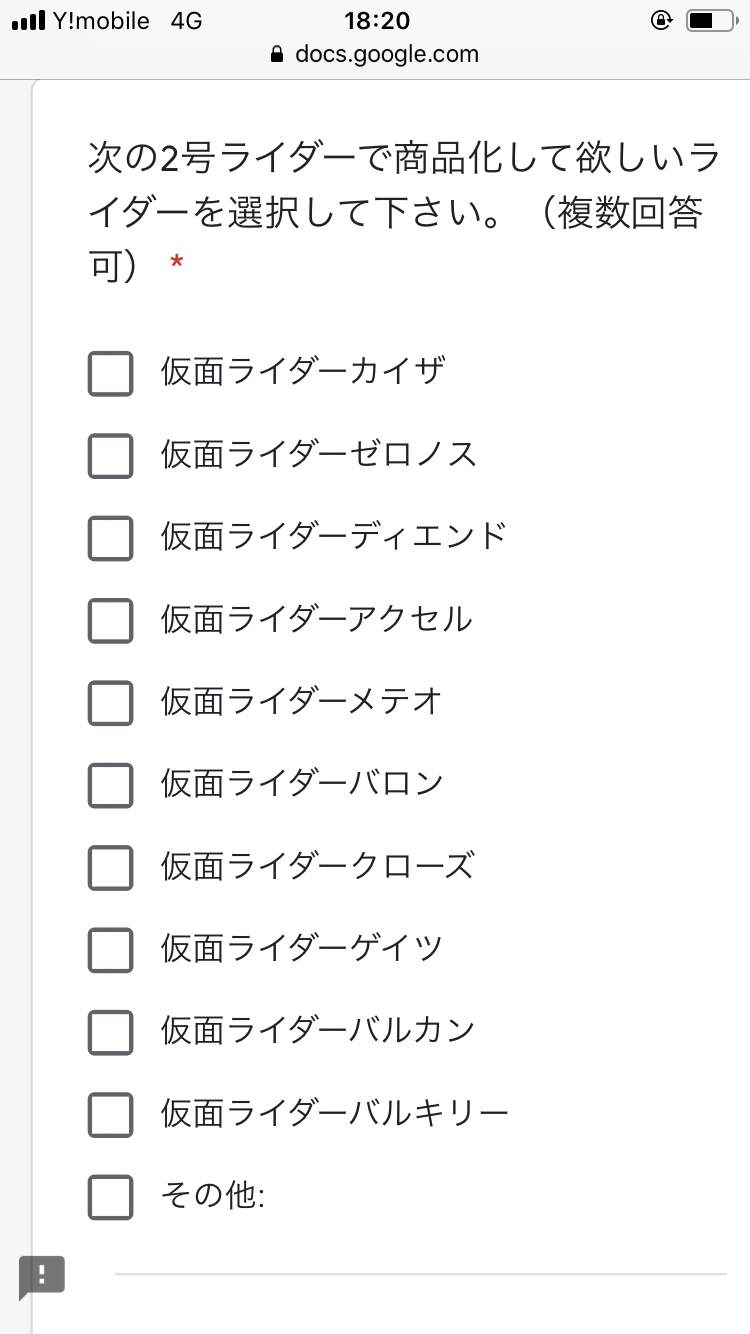Image resolution: width=750 pixels, height=1334 pixels.
Task: Tap the lock icon beside docs.google.com
Action: coord(279,55)
